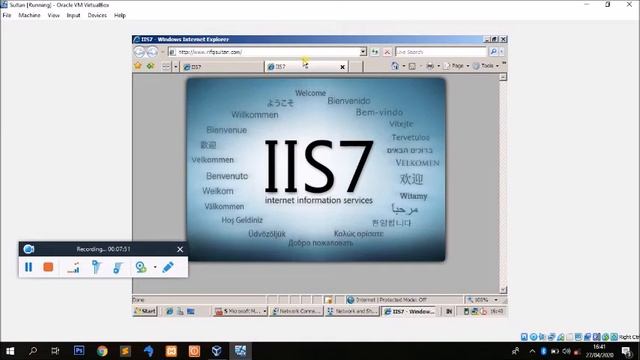The image size is (640, 360).
Task: Show hidden system tray icons chevron
Action: [532, 351]
